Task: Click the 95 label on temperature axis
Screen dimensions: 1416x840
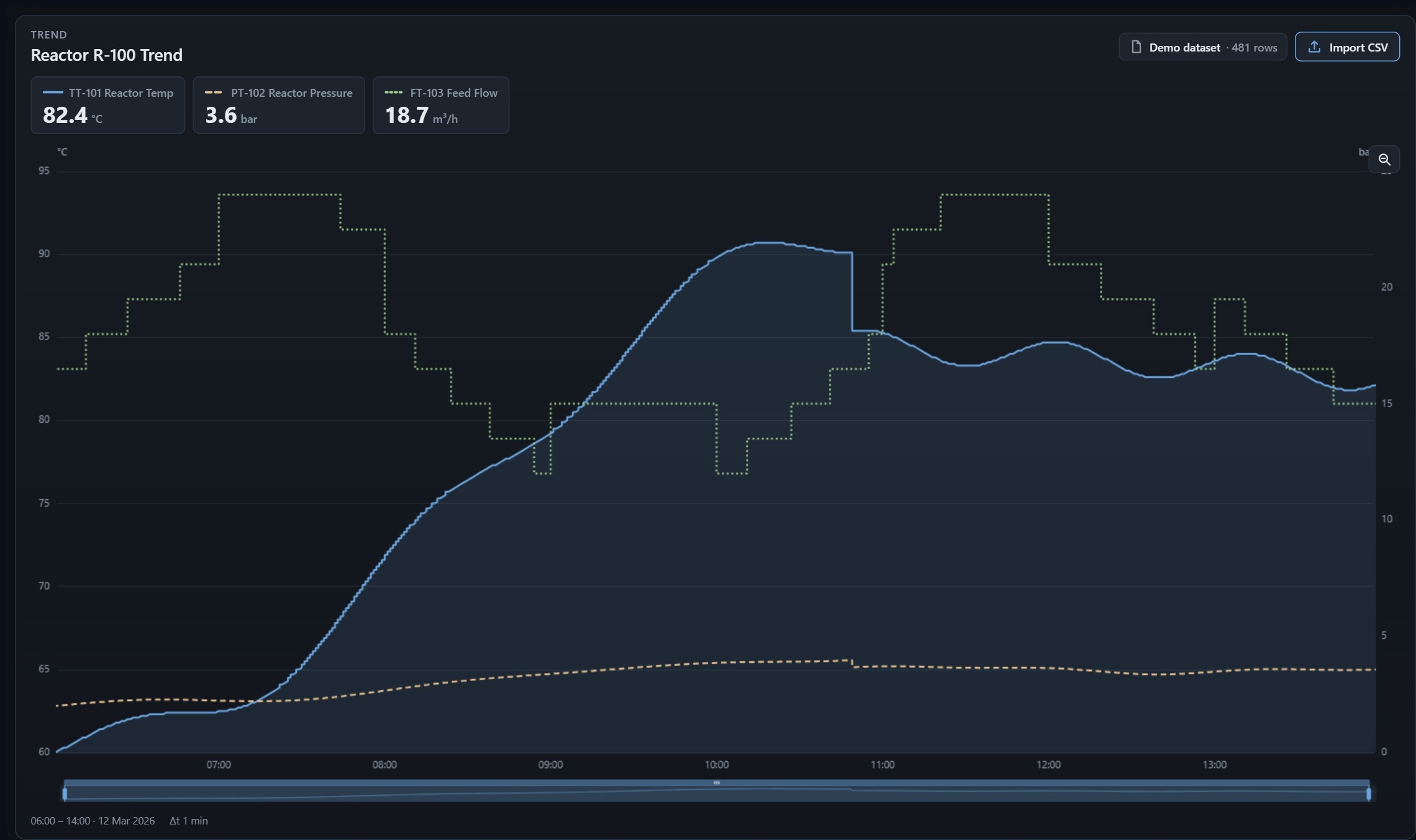Action: 44,171
